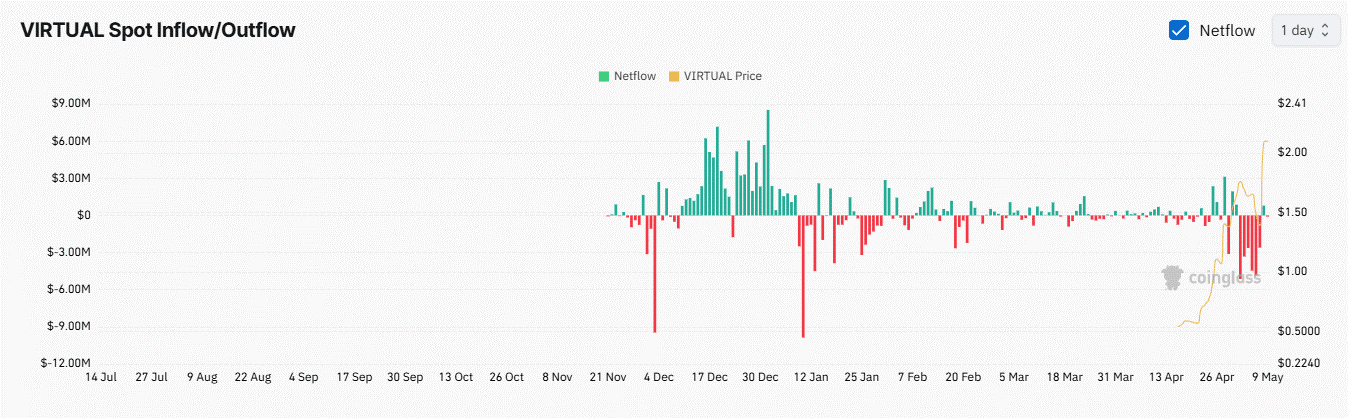Click the long red bar near 4 Dec
This screenshot has height=418, width=1348.
coord(654,273)
